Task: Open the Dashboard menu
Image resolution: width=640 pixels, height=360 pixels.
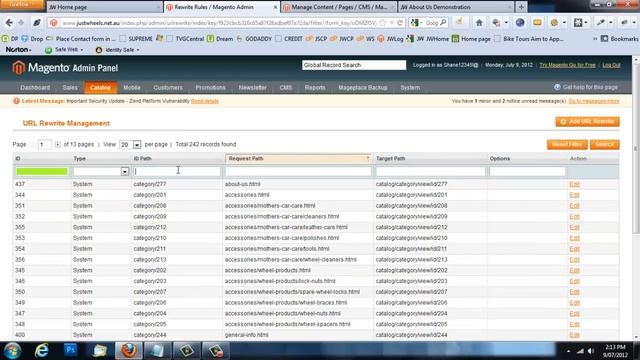Action: (x=35, y=88)
